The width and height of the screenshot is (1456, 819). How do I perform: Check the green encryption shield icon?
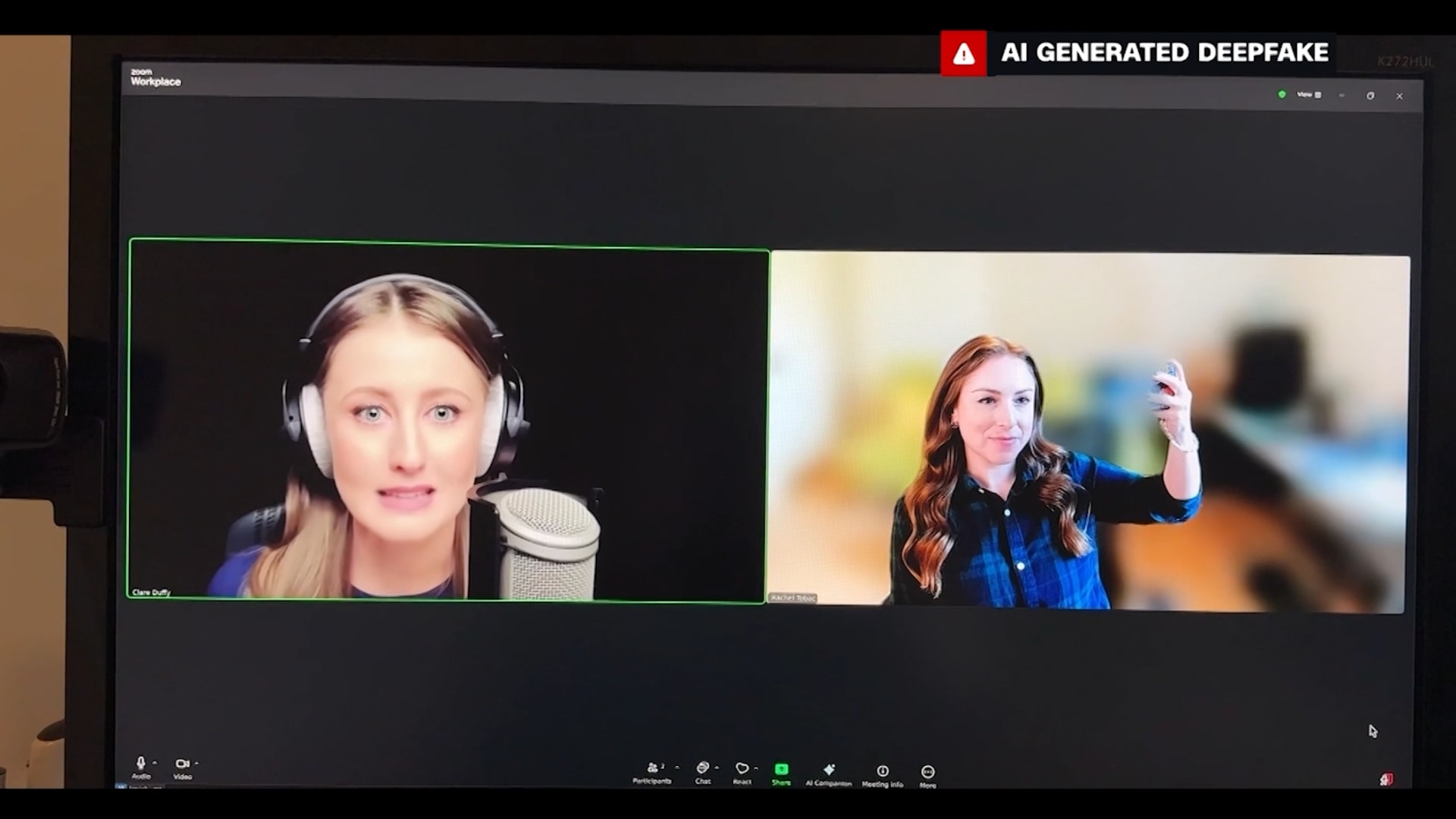(1282, 95)
